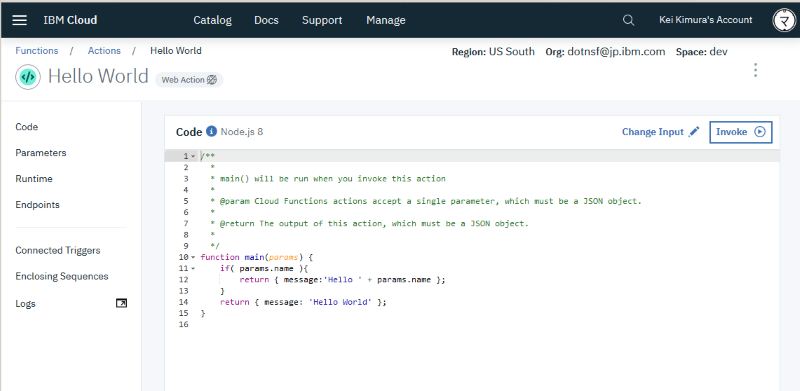800x391 pixels.
Task: Click line number 16 in the gutter
Action: coord(184,325)
